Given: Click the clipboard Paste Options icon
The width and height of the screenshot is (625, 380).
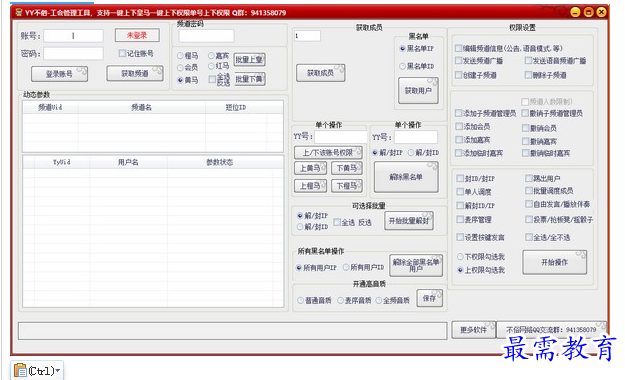Looking at the screenshot, I should (20, 370).
